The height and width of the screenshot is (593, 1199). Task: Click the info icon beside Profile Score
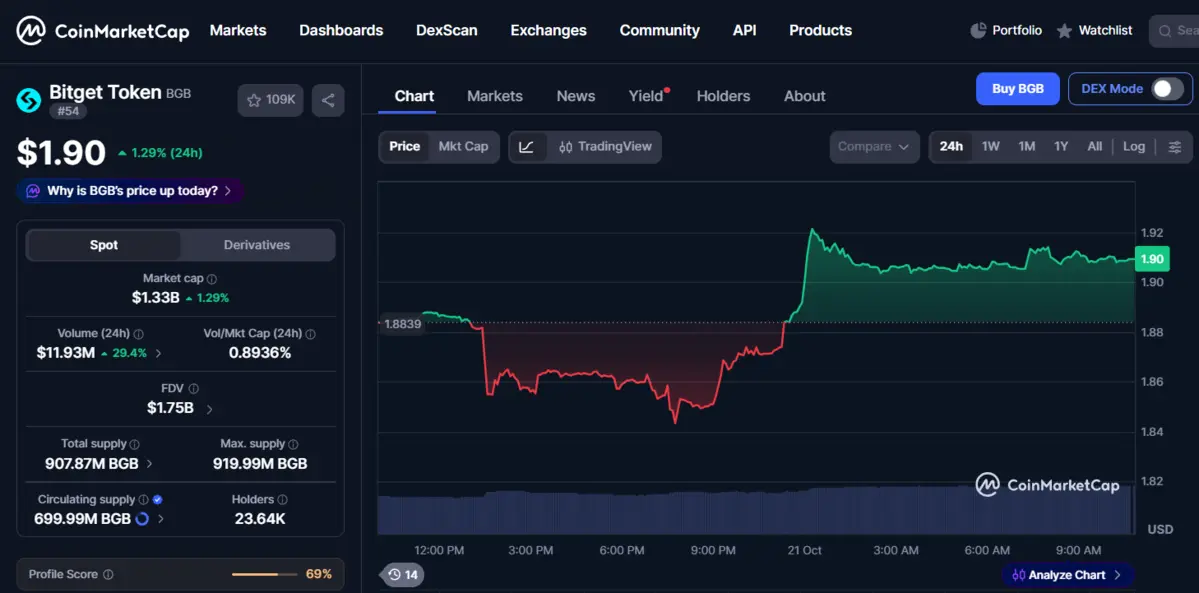[109, 575]
